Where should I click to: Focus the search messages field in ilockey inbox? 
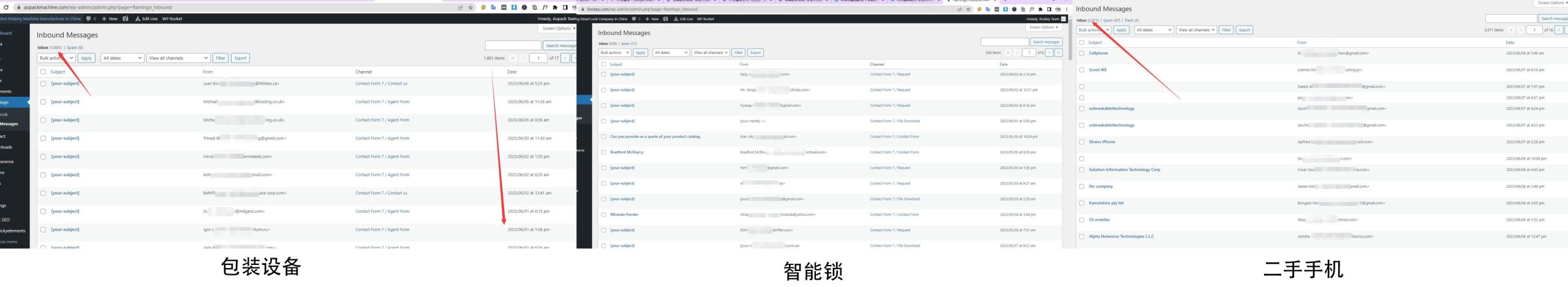click(1005, 42)
